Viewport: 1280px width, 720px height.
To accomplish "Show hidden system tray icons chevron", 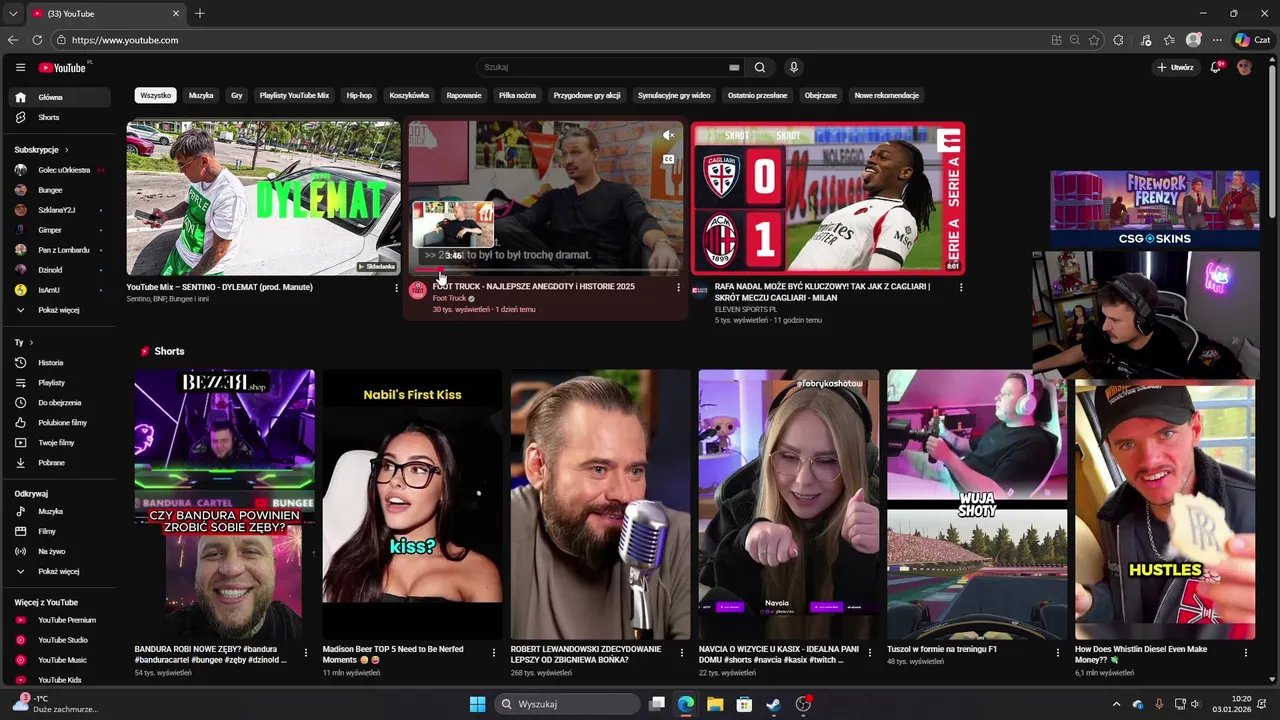I will click(x=1116, y=704).
